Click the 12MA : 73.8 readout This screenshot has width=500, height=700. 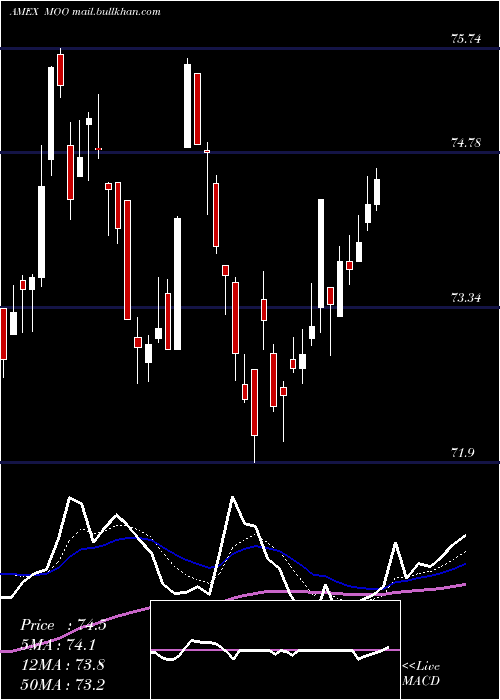coord(63,665)
